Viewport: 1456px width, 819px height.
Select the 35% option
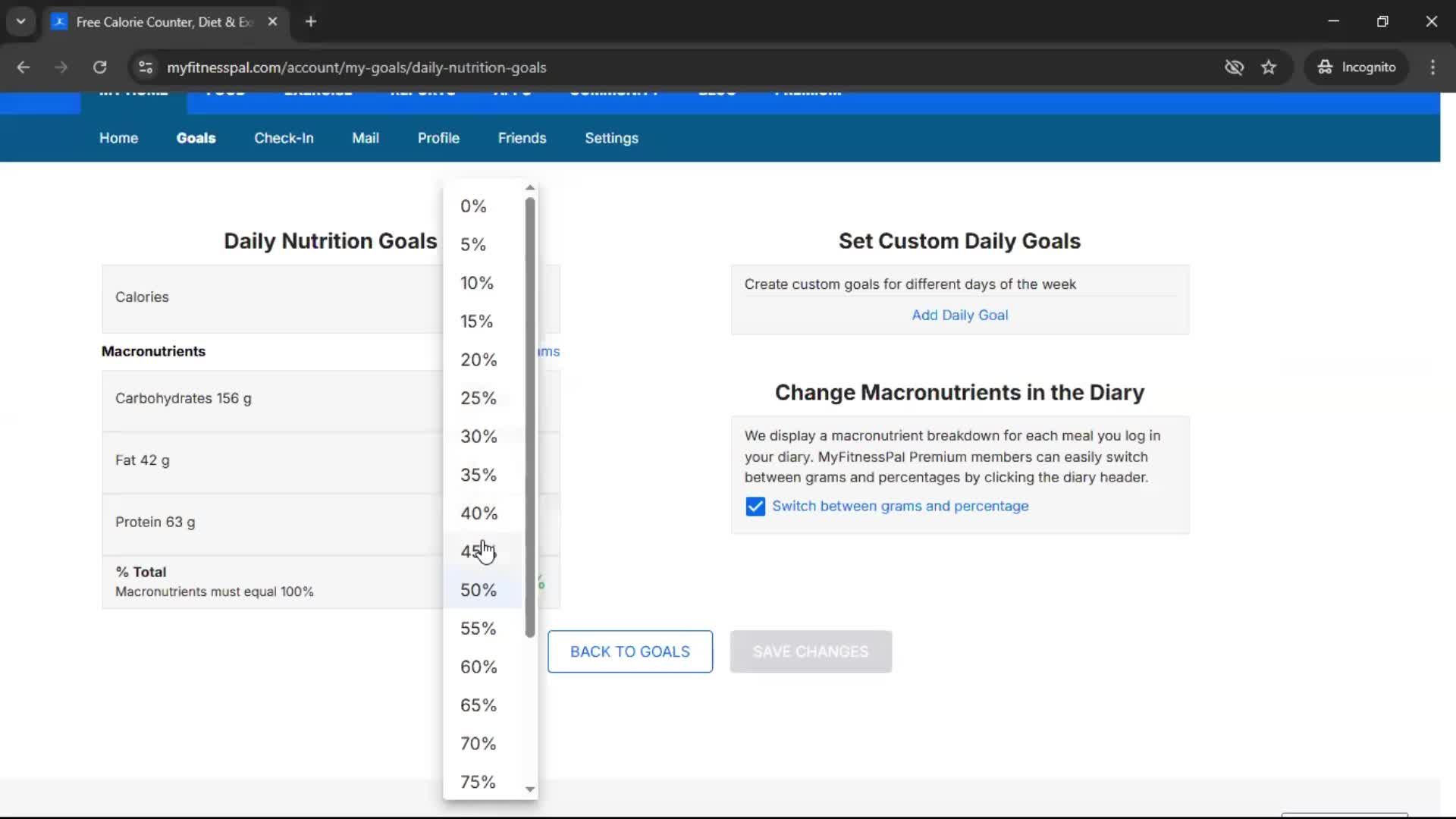coord(483,475)
